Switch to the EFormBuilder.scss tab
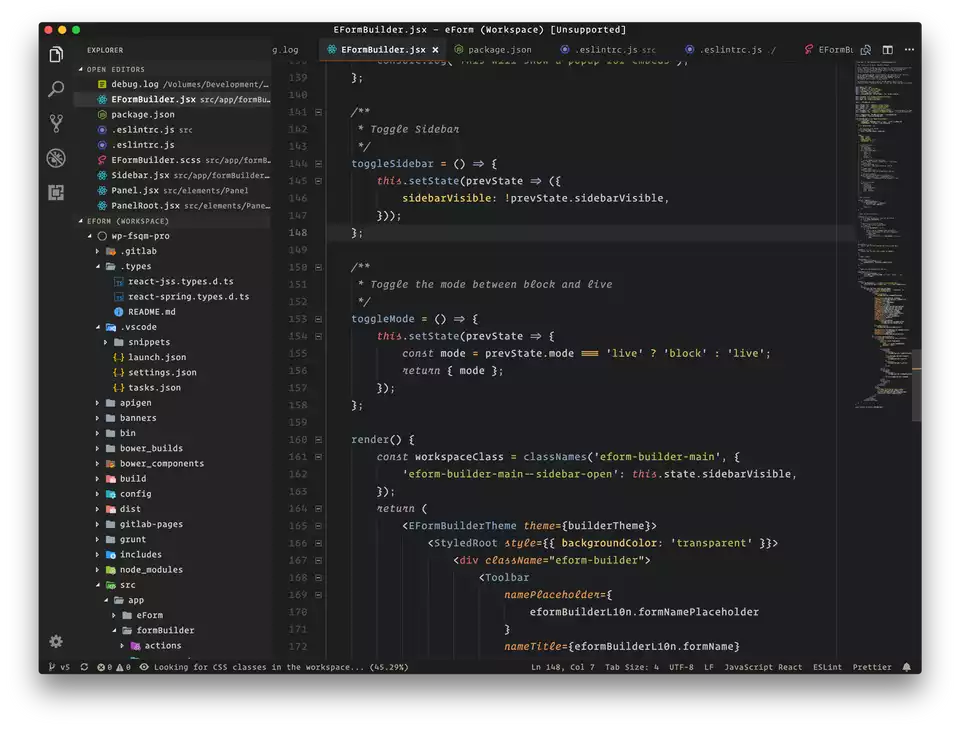The height and width of the screenshot is (729, 960). tap(828, 50)
